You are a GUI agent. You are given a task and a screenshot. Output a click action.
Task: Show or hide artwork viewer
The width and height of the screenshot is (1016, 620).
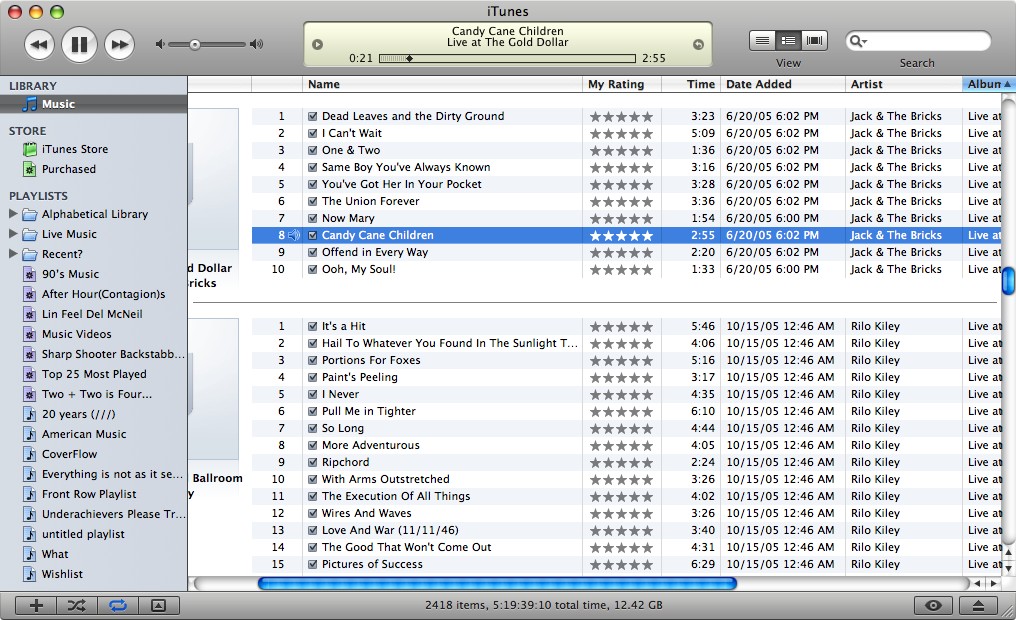tap(158, 606)
